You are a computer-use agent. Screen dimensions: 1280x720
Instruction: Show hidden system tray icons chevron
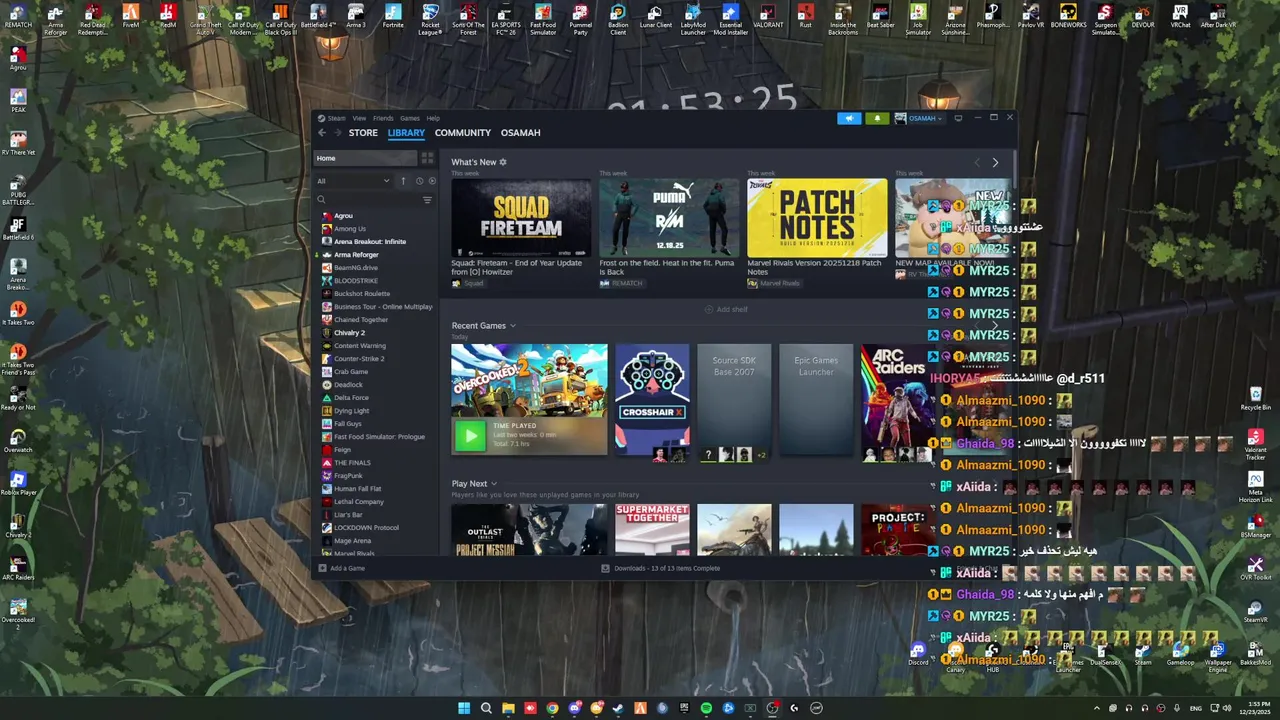(1097, 708)
